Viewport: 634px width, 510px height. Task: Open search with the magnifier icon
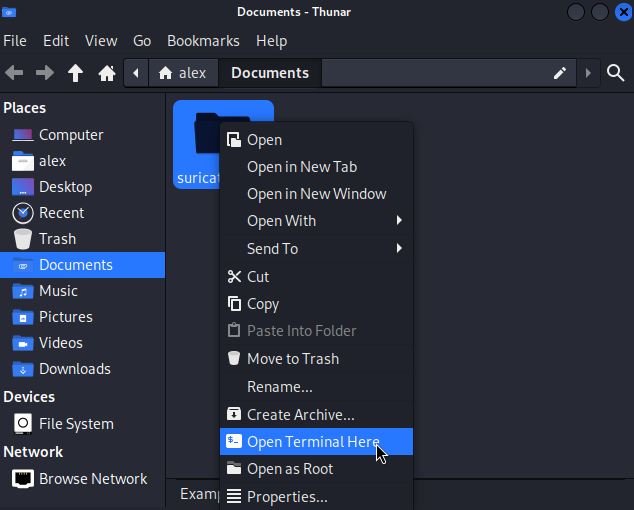click(615, 73)
